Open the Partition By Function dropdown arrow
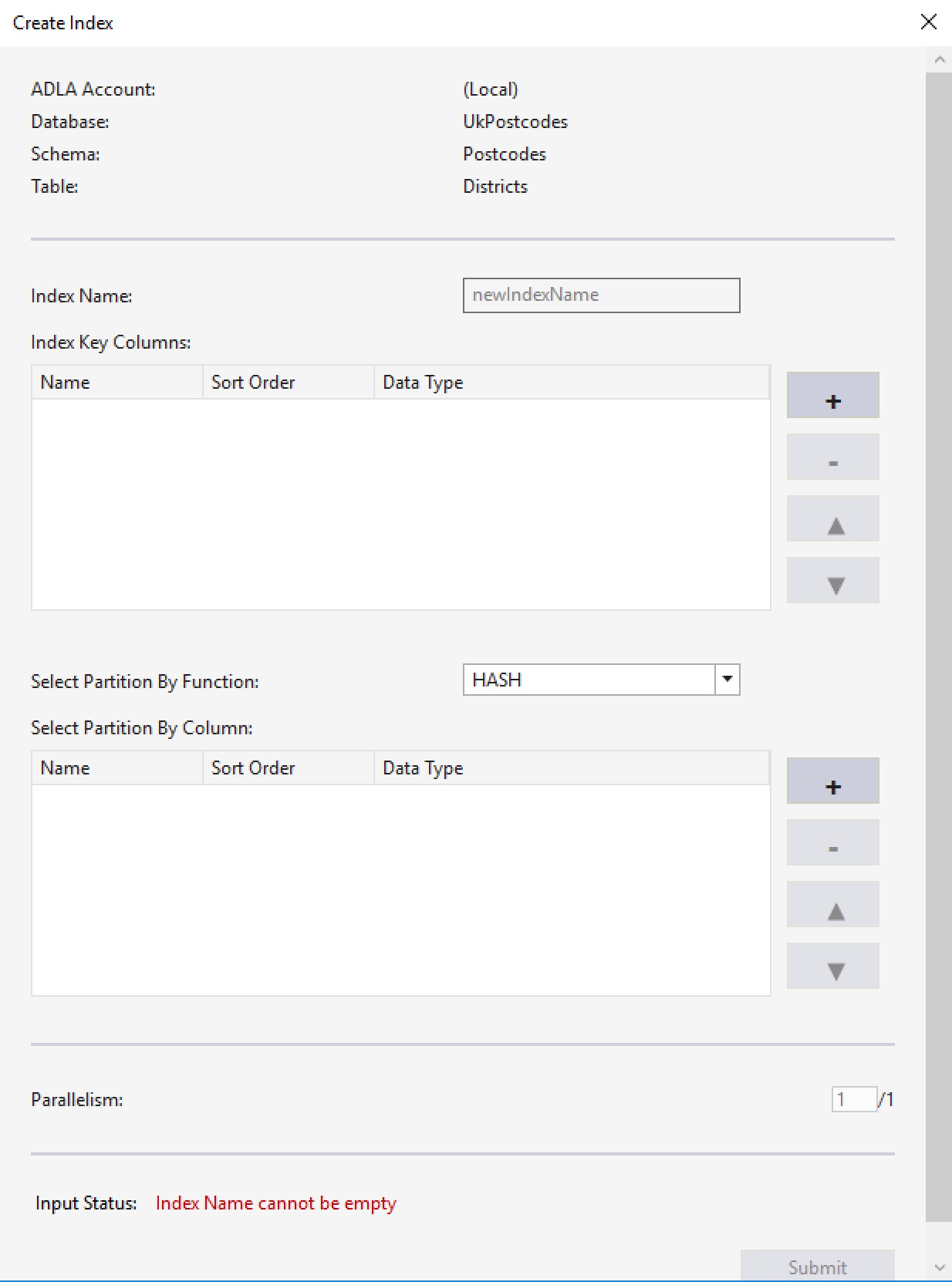The width and height of the screenshot is (952, 1282). tap(727, 680)
